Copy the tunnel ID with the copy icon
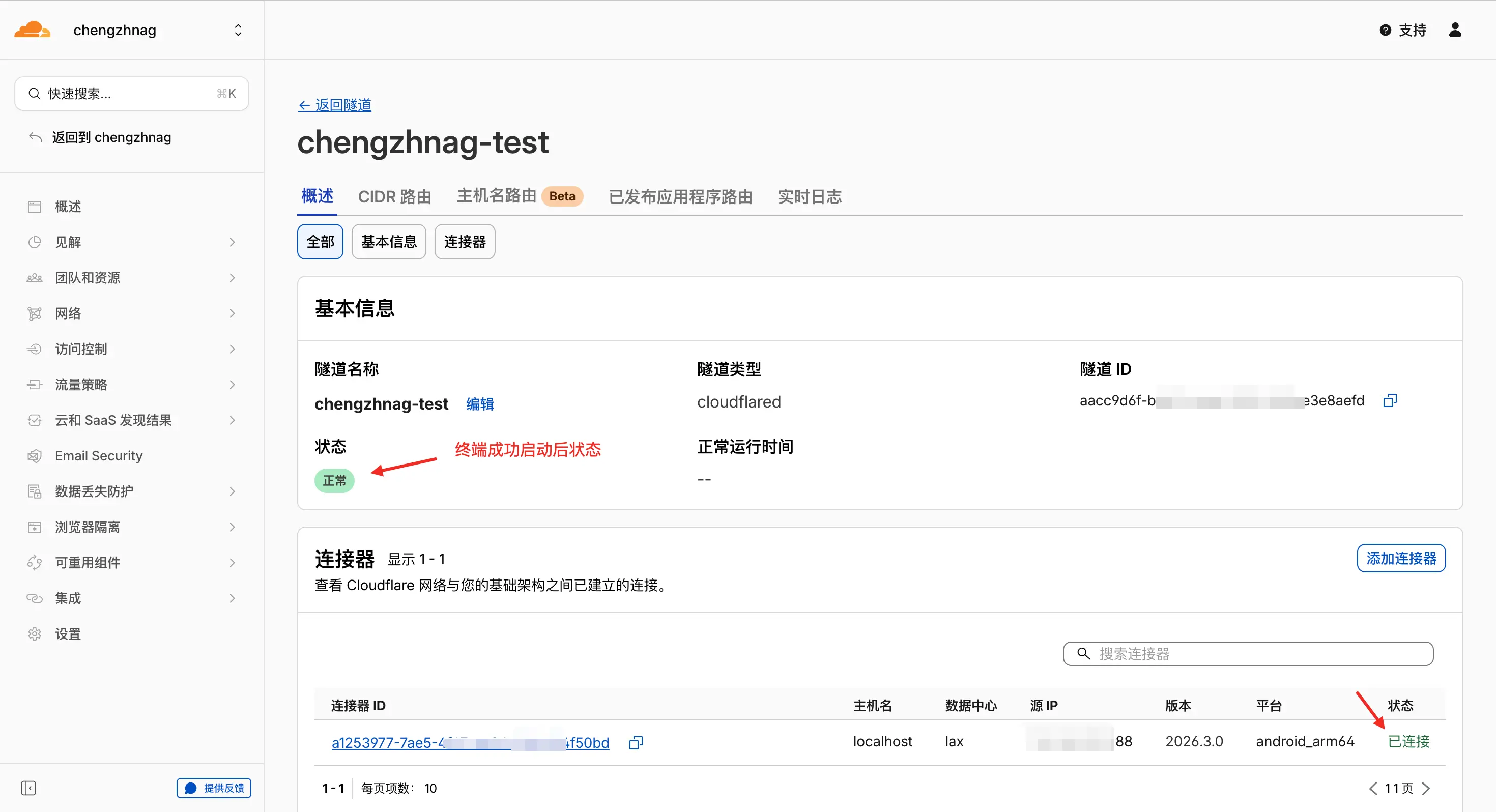Viewport: 1496px width, 812px height. [1390, 400]
